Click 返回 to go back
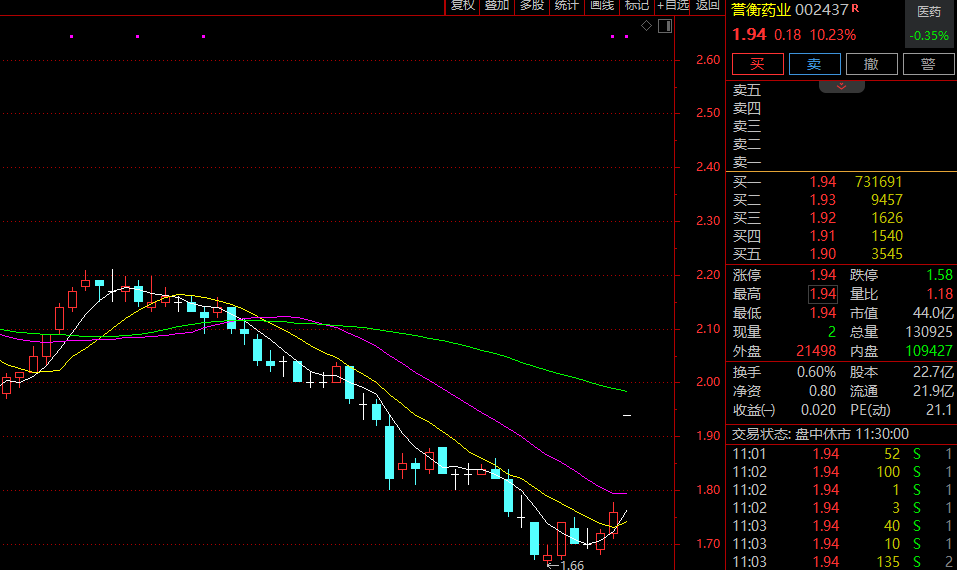957x570 pixels. click(707, 6)
